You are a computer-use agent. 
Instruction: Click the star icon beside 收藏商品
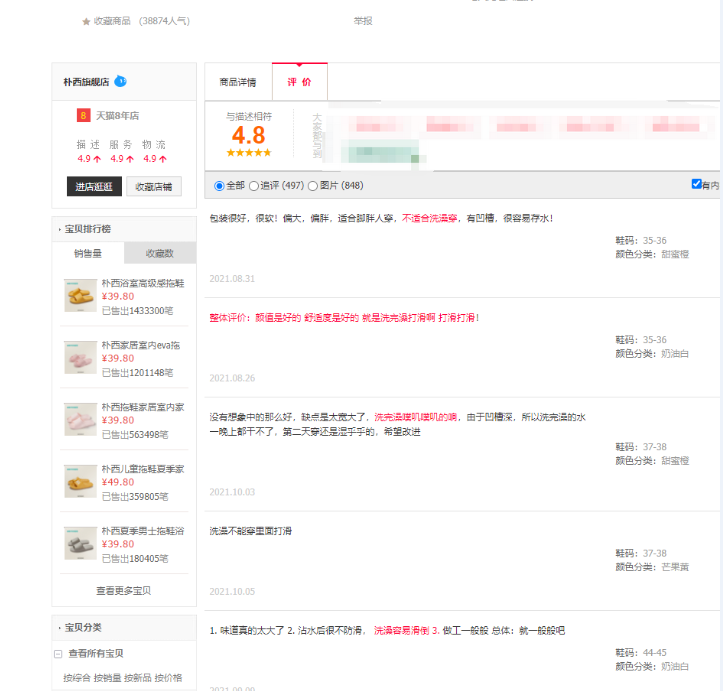86,22
